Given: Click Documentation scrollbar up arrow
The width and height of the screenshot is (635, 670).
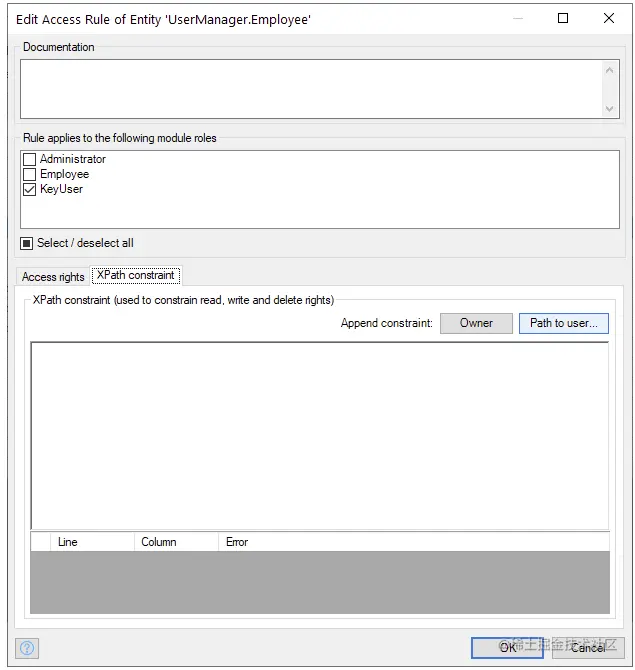Looking at the screenshot, I should (x=609, y=70).
